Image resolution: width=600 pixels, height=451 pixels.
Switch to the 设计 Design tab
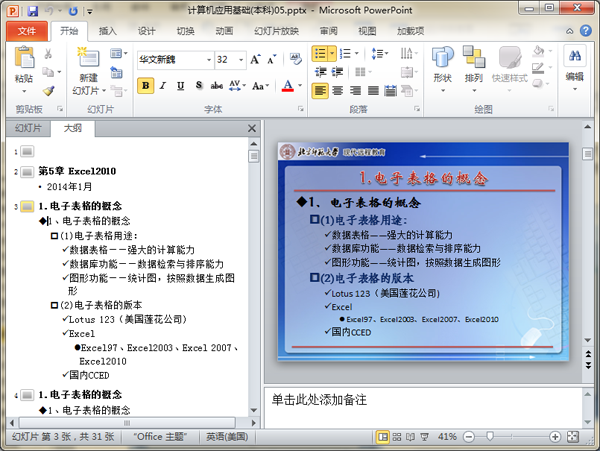(x=147, y=31)
